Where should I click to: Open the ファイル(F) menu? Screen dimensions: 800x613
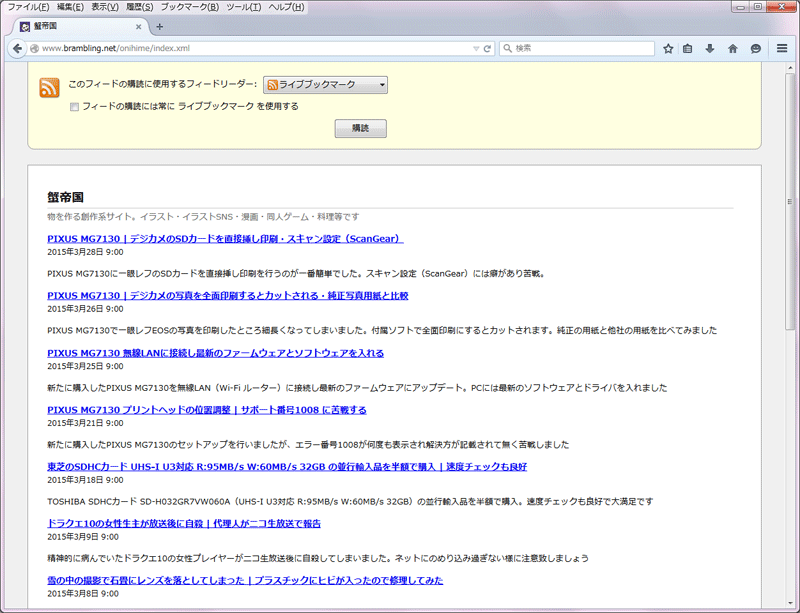(x=28, y=7)
